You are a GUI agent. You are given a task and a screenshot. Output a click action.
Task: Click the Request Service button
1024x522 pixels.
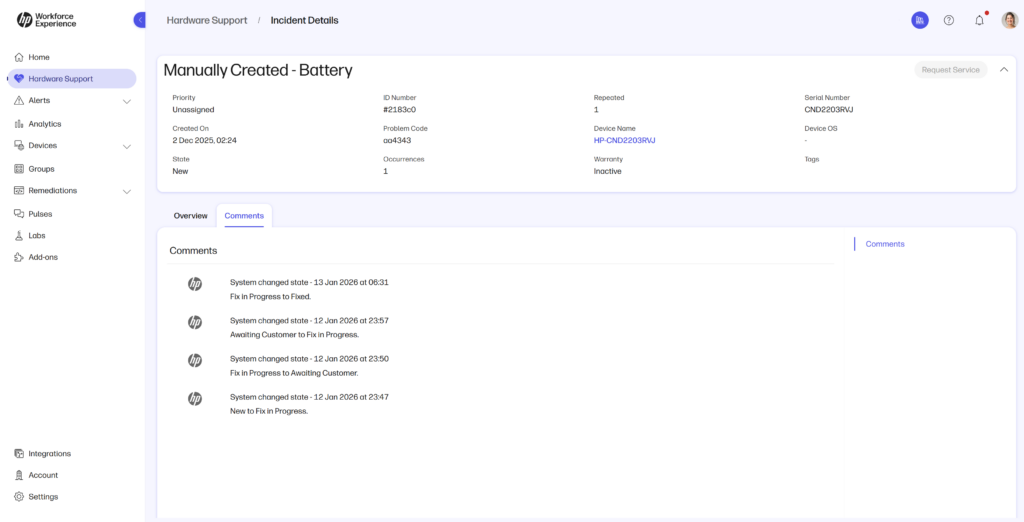tap(950, 70)
